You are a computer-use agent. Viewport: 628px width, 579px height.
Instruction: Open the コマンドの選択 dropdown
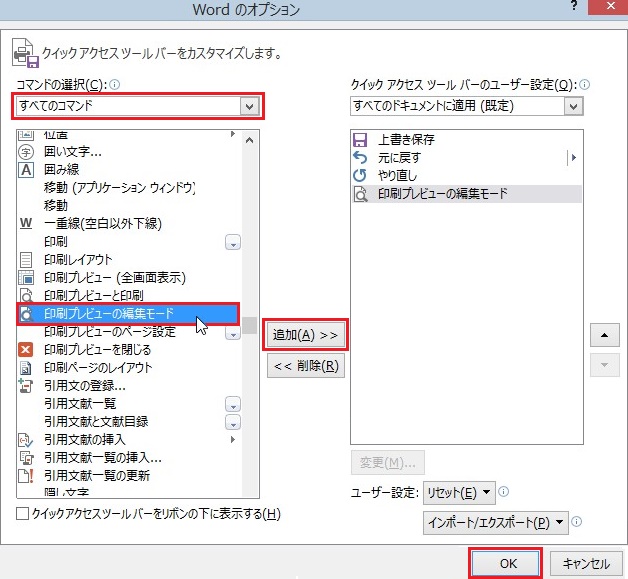138,106
